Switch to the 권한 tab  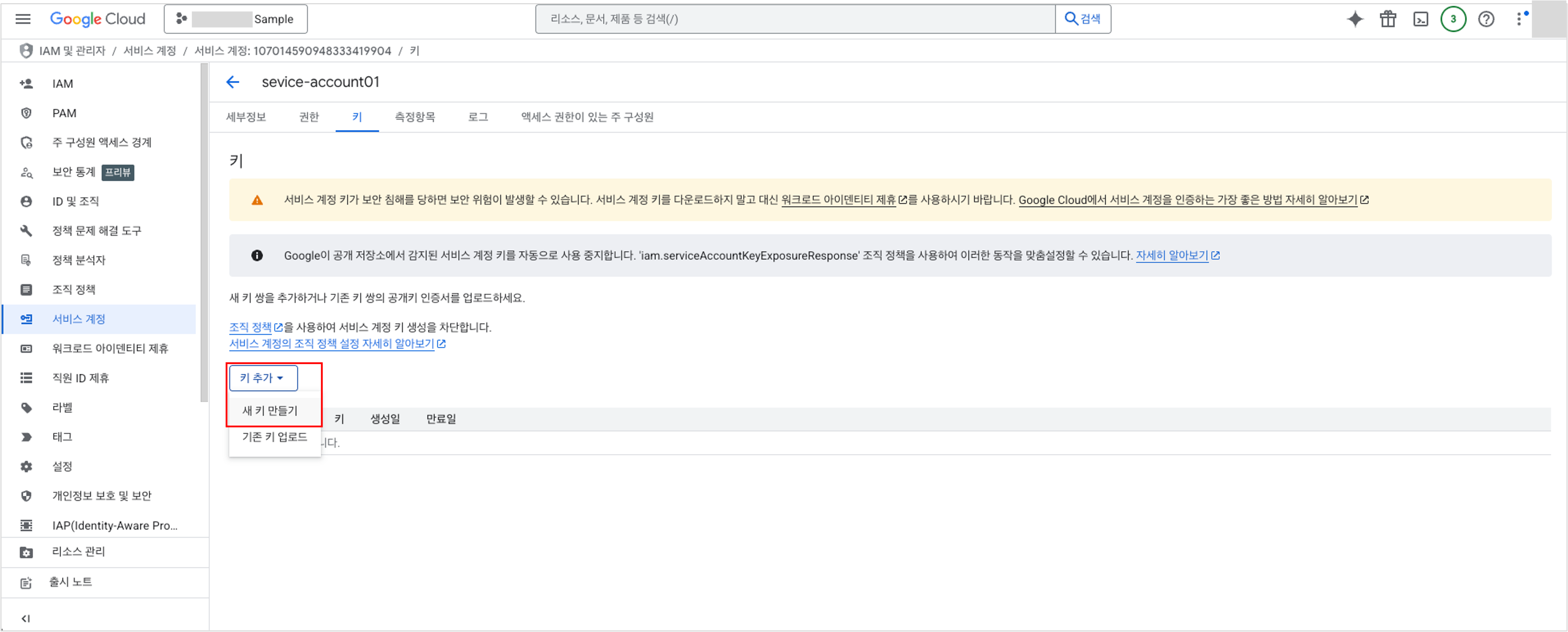tap(309, 117)
